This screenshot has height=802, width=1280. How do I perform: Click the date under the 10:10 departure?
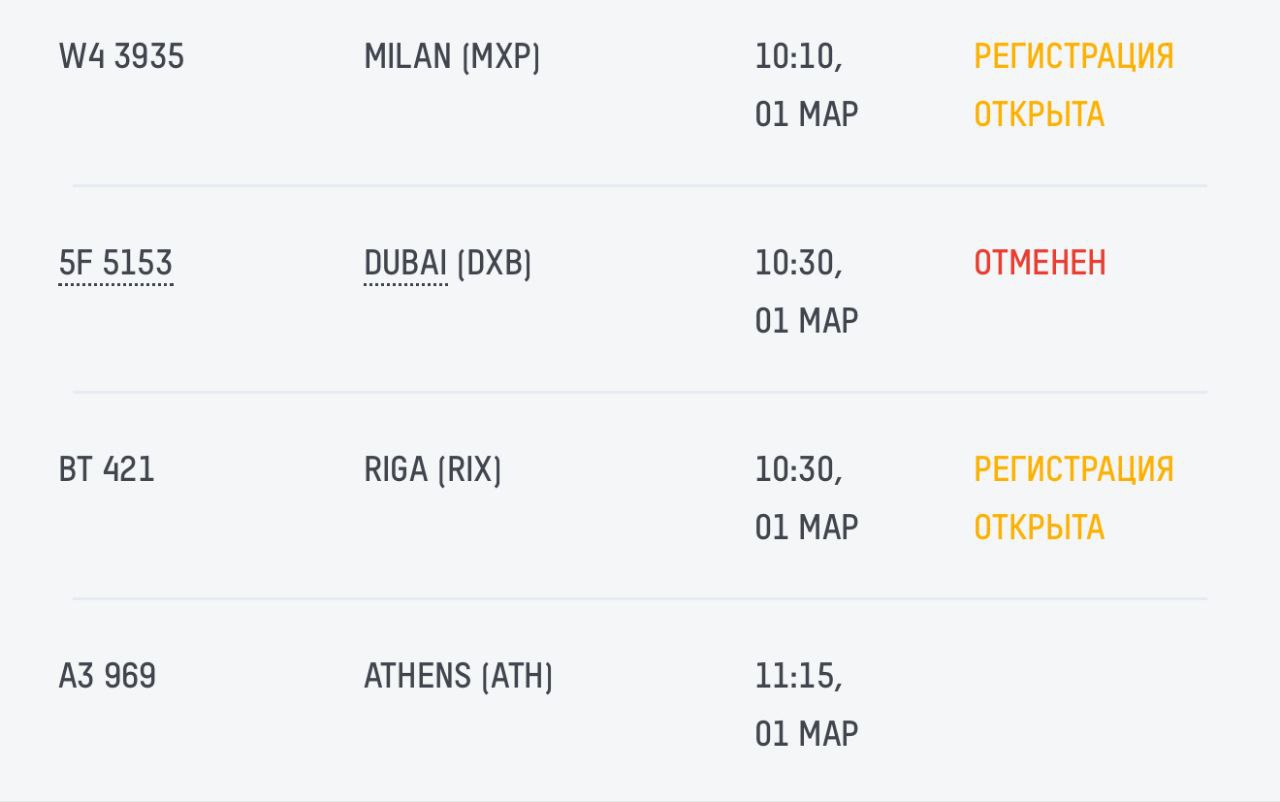pyautogui.click(x=806, y=114)
